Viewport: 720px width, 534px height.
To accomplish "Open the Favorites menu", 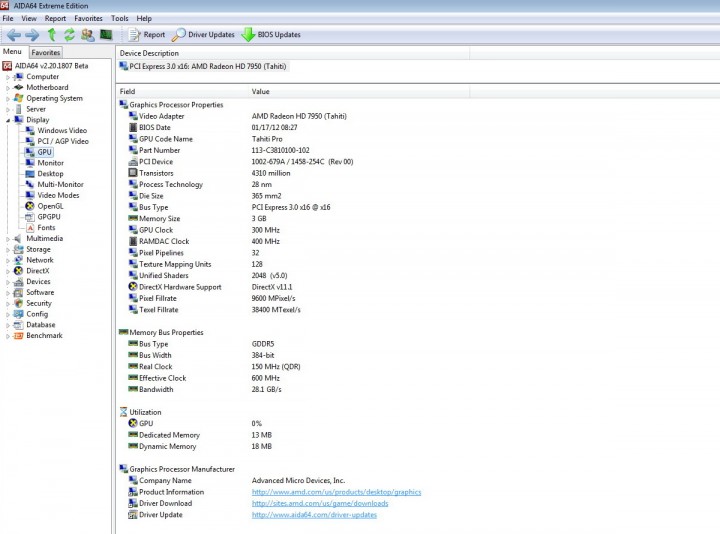I will coord(88,18).
